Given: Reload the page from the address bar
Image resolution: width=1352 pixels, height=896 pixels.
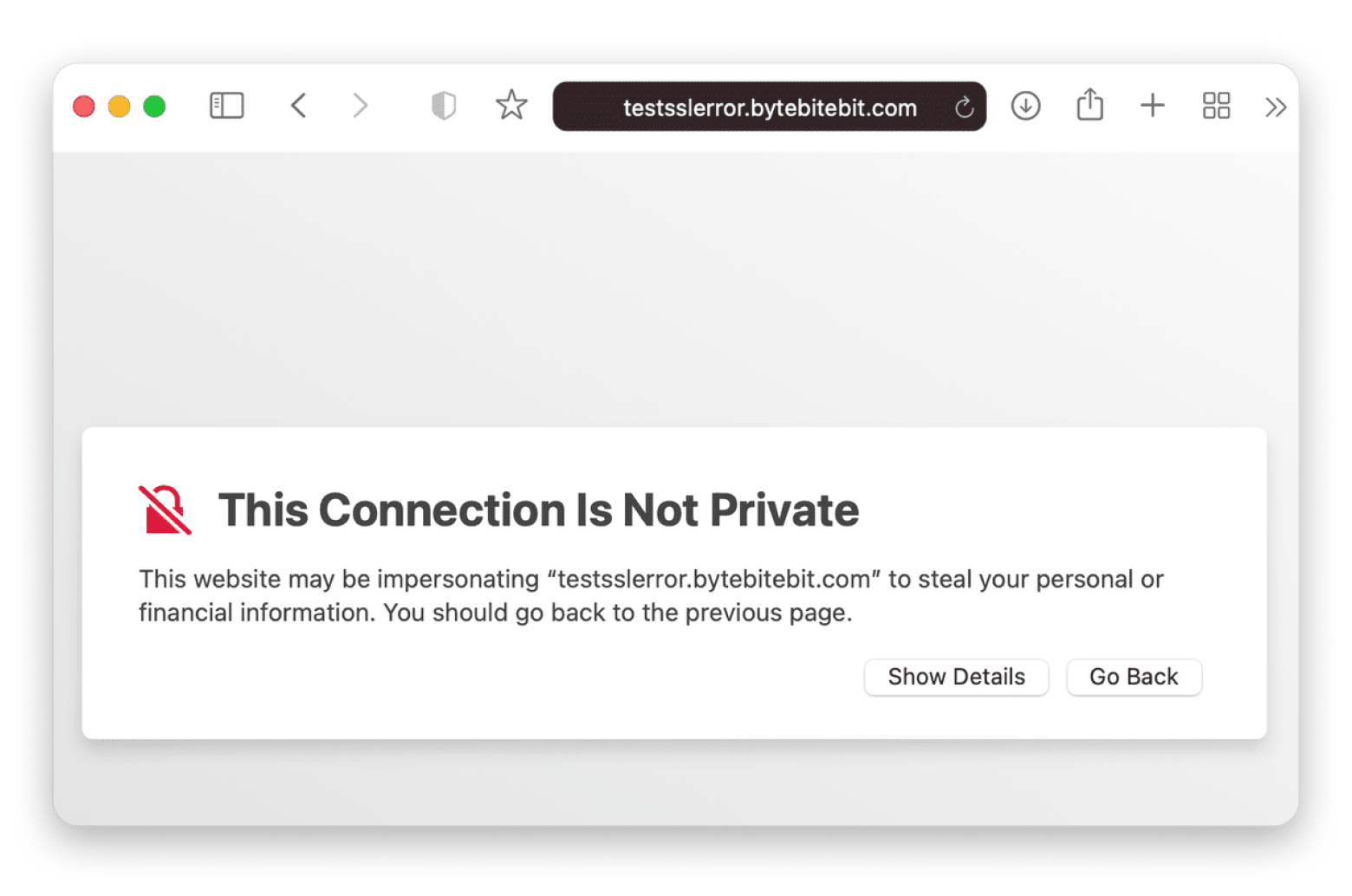Looking at the screenshot, I should coord(964,107).
